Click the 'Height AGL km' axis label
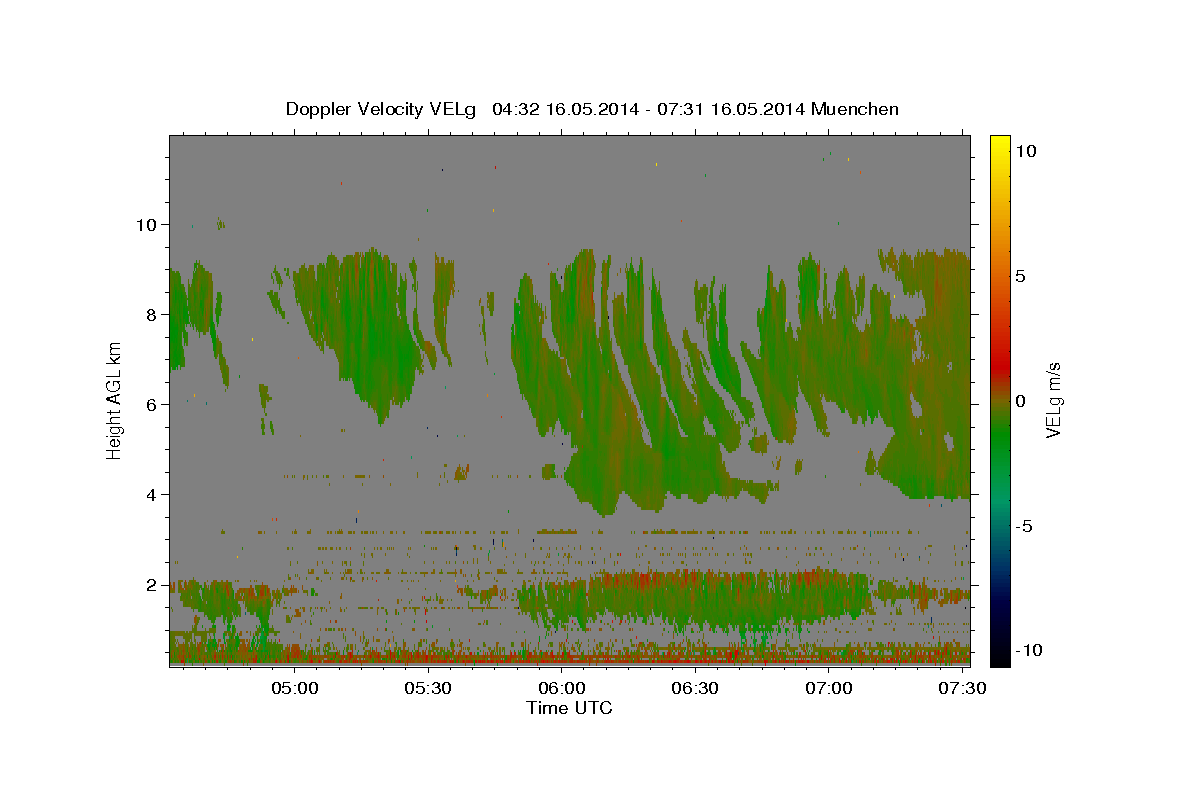This screenshot has height=800, width=1200. click(115, 399)
